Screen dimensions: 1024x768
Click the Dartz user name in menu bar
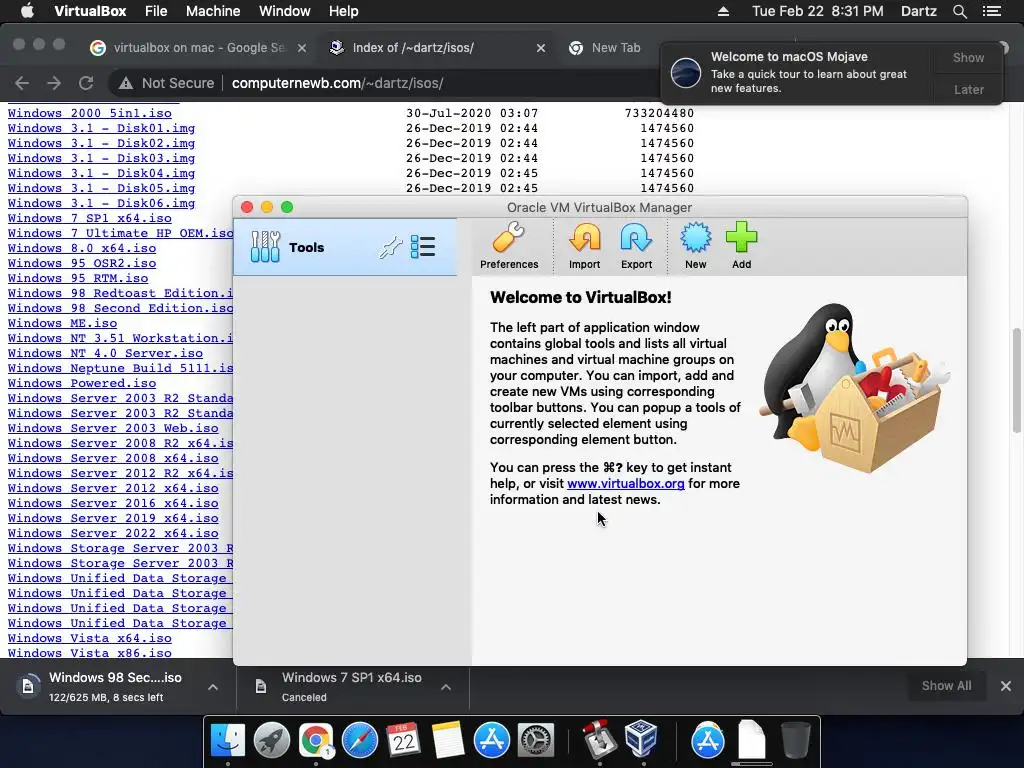pyautogui.click(x=918, y=11)
